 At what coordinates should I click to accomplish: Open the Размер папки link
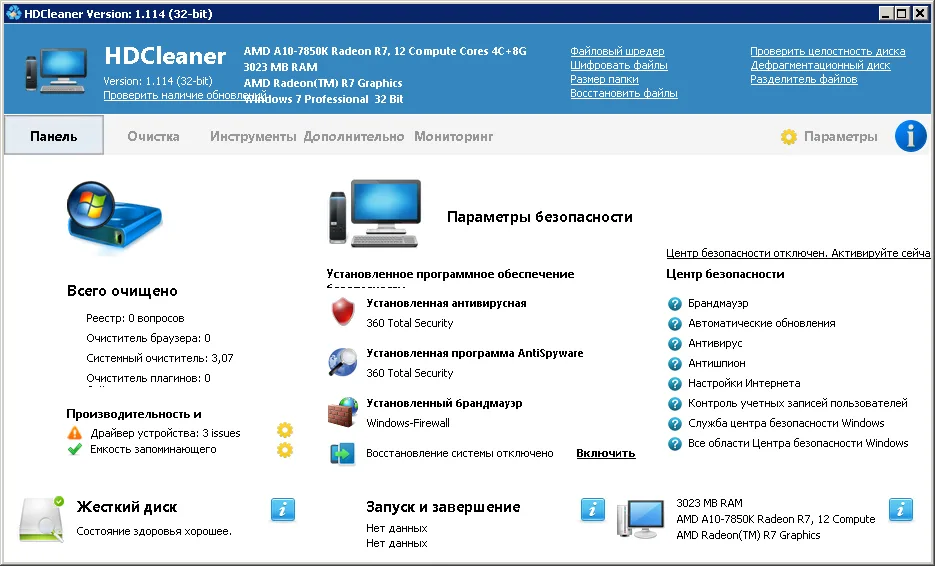click(x=604, y=79)
